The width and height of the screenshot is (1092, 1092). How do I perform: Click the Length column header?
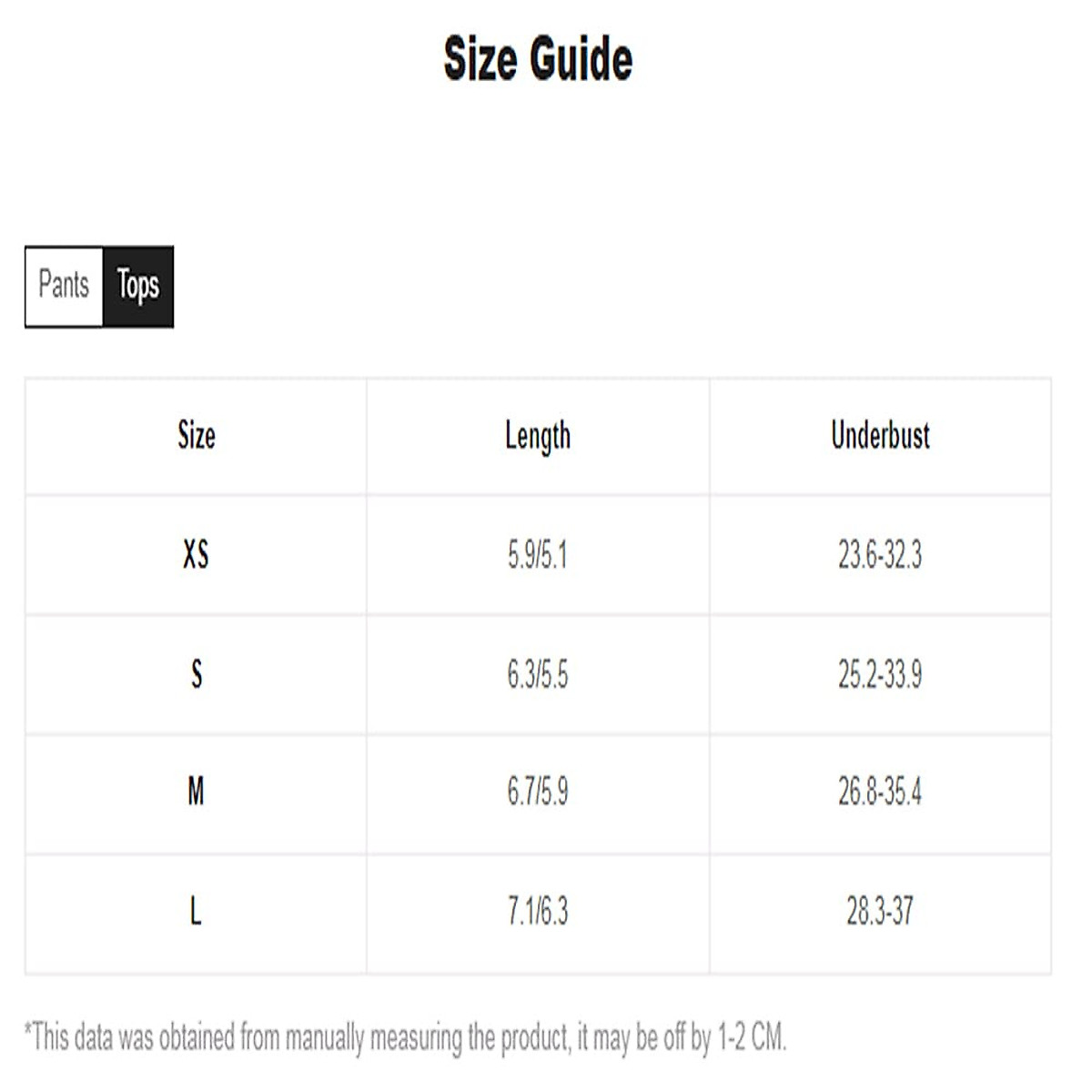coord(538,437)
